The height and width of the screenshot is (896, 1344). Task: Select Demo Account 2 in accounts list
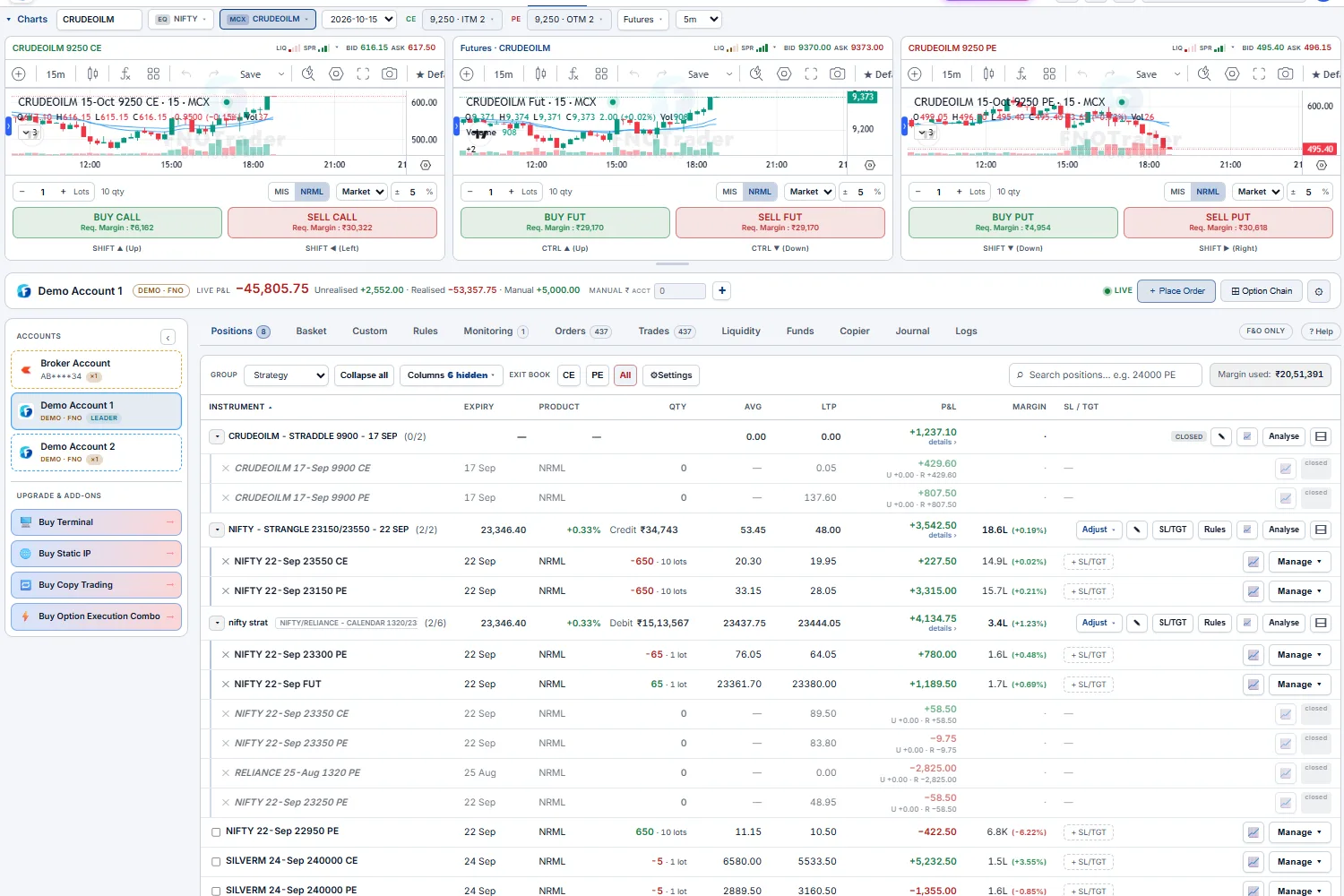(96, 452)
